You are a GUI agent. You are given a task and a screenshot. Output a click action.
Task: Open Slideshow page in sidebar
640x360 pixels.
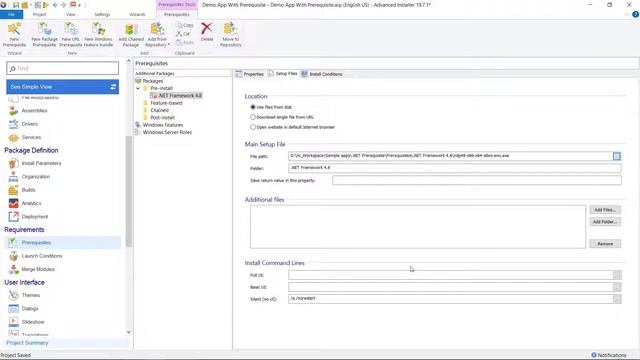click(x=33, y=322)
